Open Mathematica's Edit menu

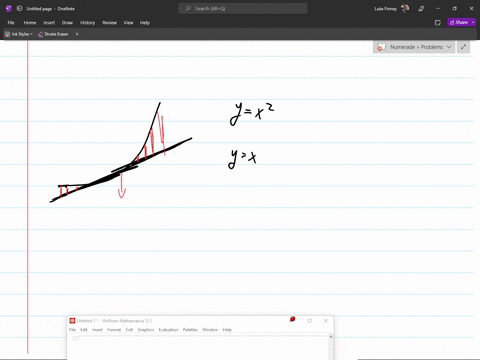click(x=84, y=330)
